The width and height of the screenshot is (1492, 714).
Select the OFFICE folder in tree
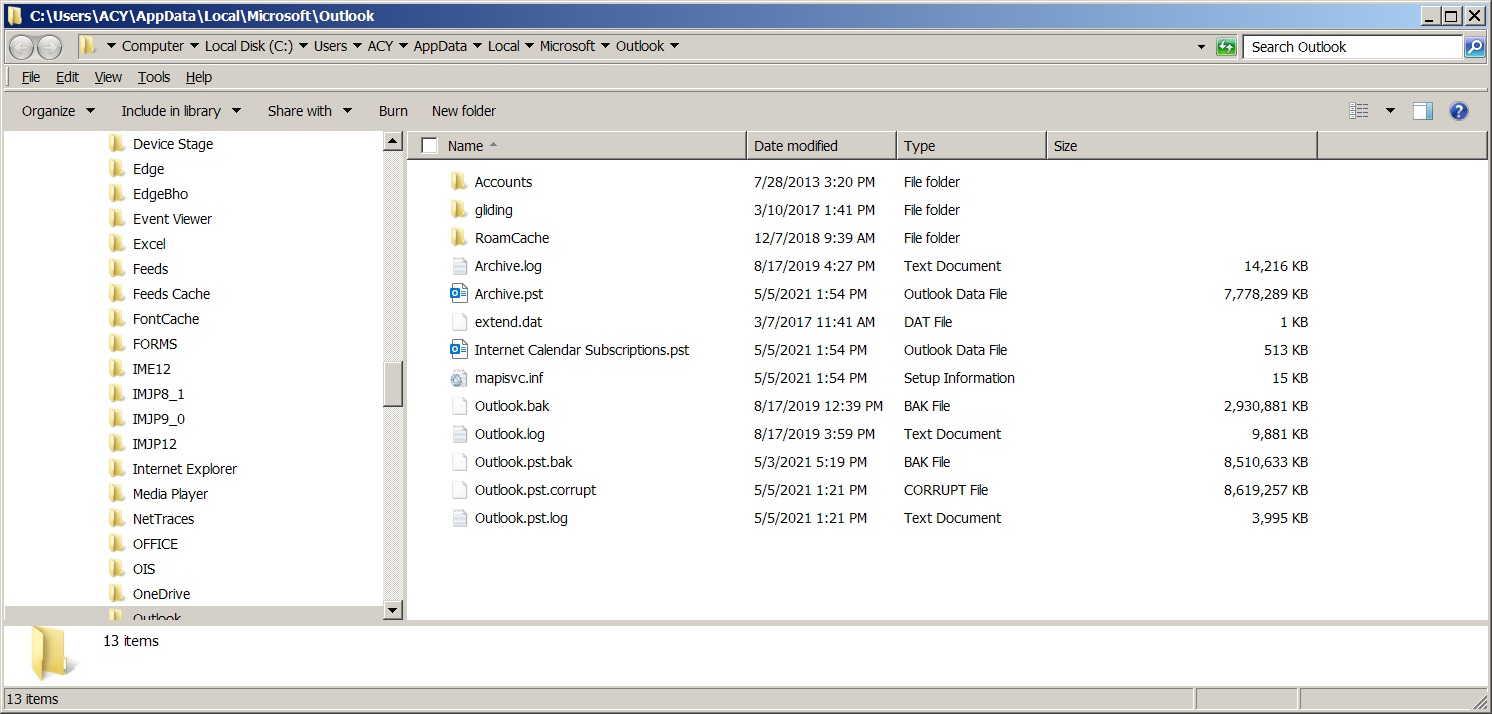point(155,544)
